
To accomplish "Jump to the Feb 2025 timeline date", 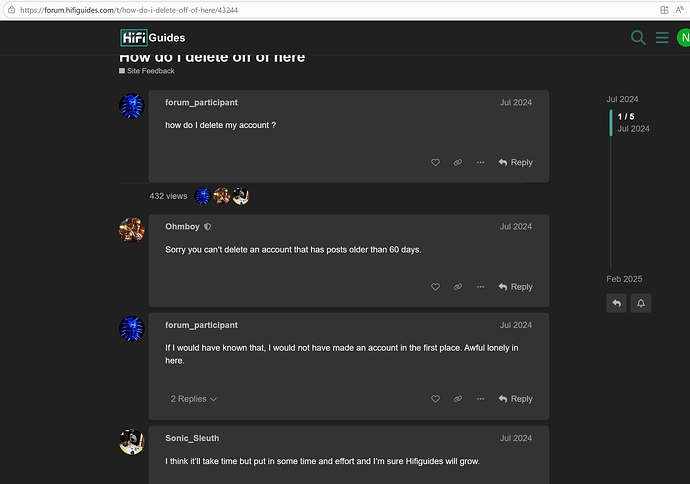I will [x=624, y=279].
